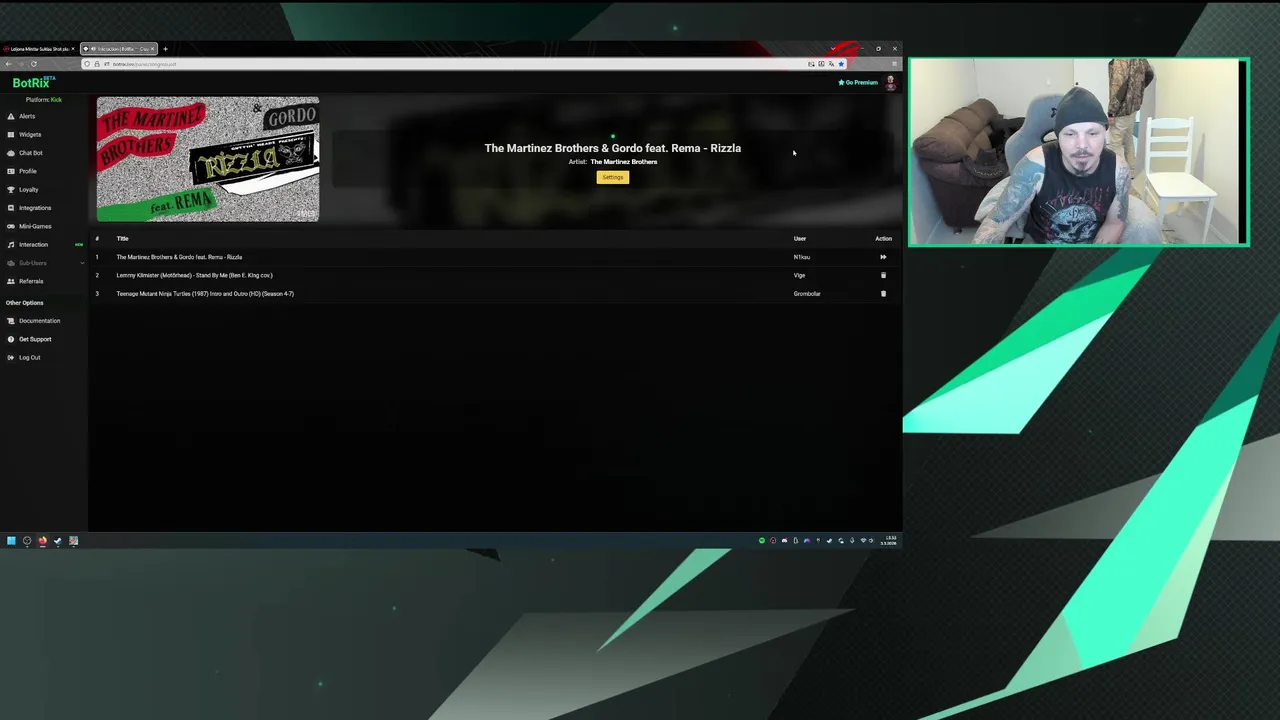This screenshot has width=1280, height=720.
Task: Click the Action column header
Action: click(883, 238)
